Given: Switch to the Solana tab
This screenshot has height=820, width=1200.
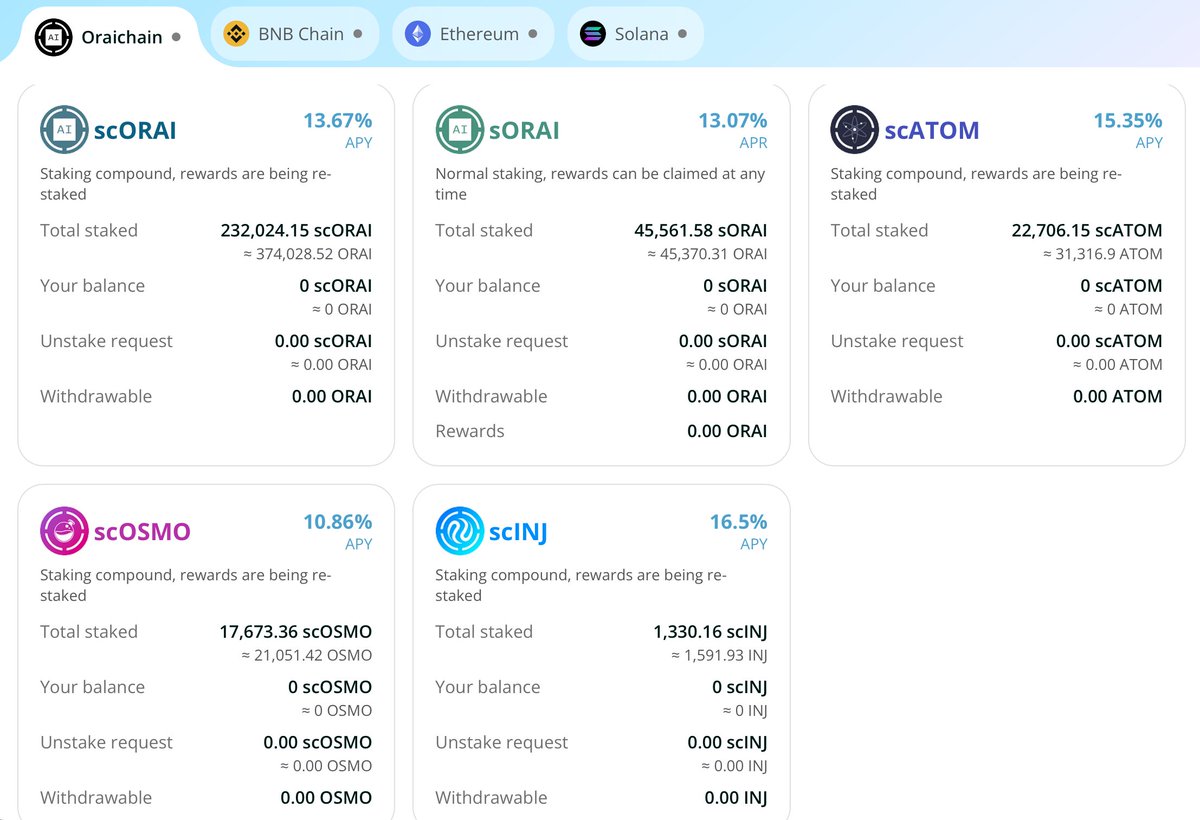Looking at the screenshot, I should coord(635,34).
